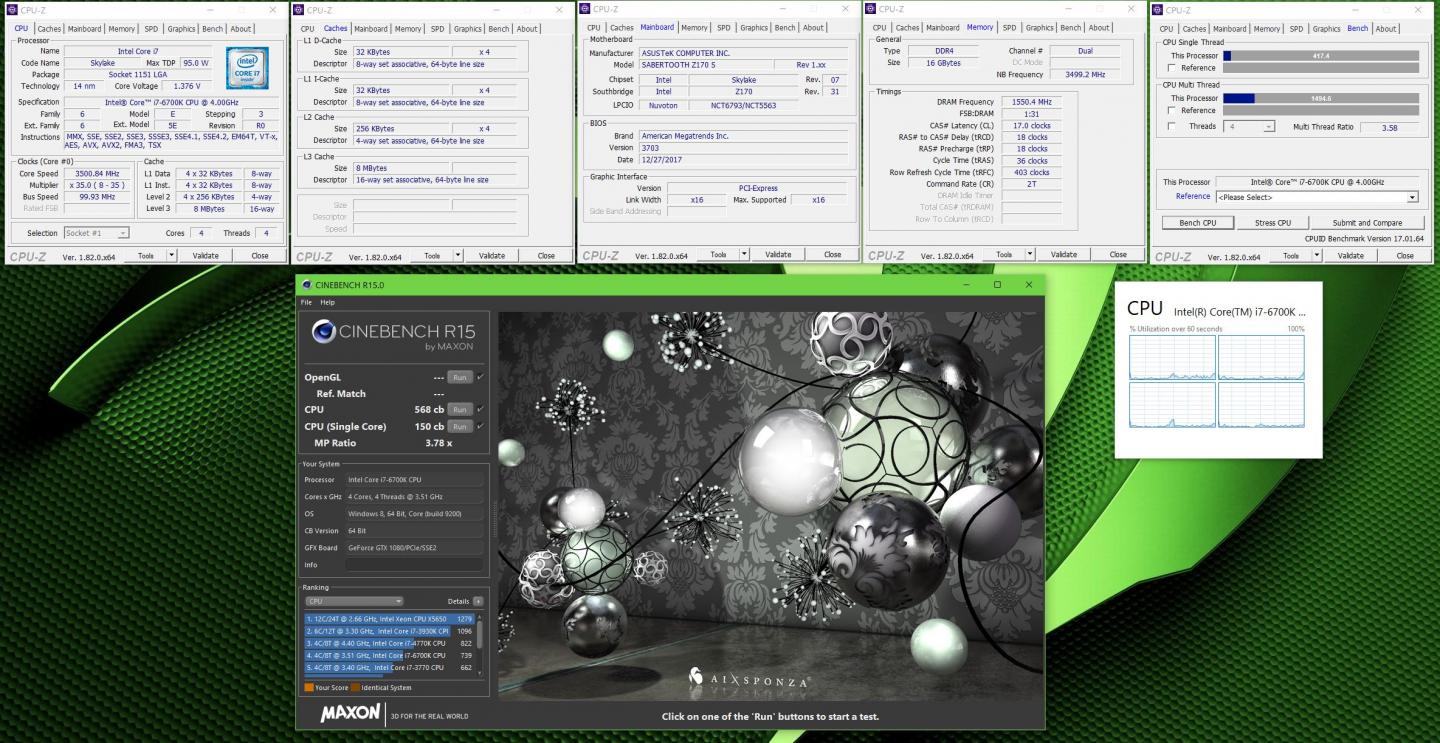
Task: Open the Ranking CPU dropdown in Cinebench
Action: [x=354, y=601]
